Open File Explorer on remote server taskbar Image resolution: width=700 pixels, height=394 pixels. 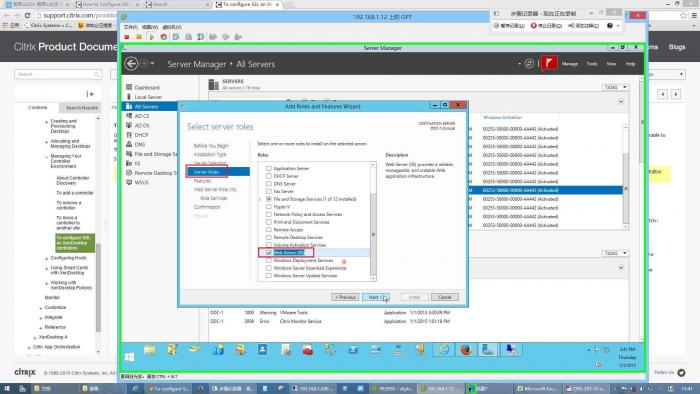pyautogui.click(x=150, y=350)
